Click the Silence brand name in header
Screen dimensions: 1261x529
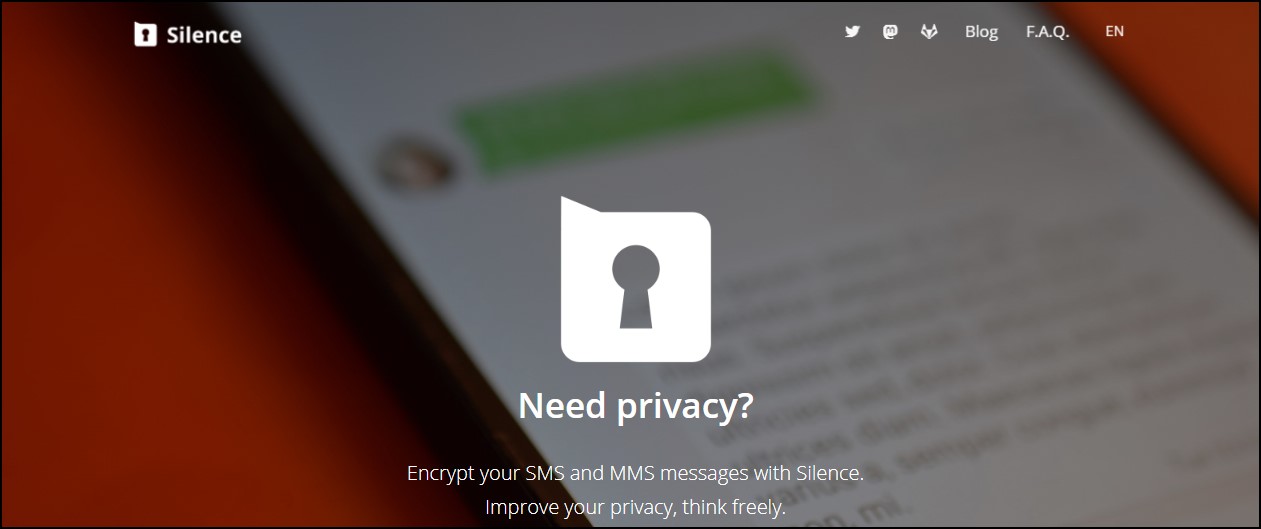pos(203,35)
